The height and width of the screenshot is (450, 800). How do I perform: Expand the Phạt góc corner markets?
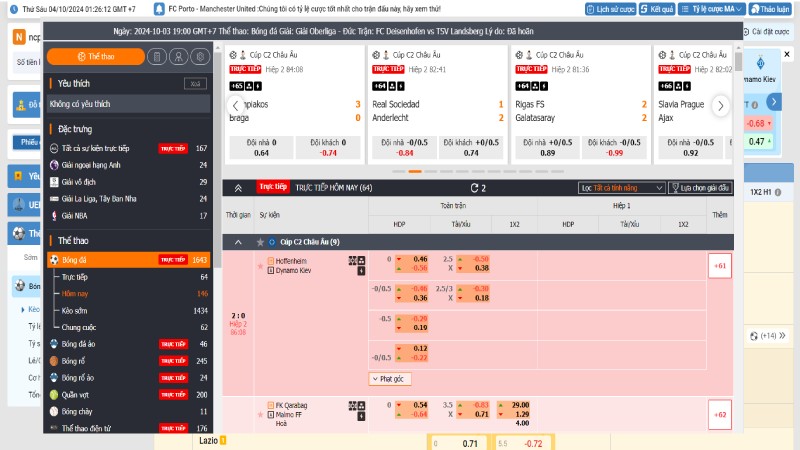click(390, 379)
